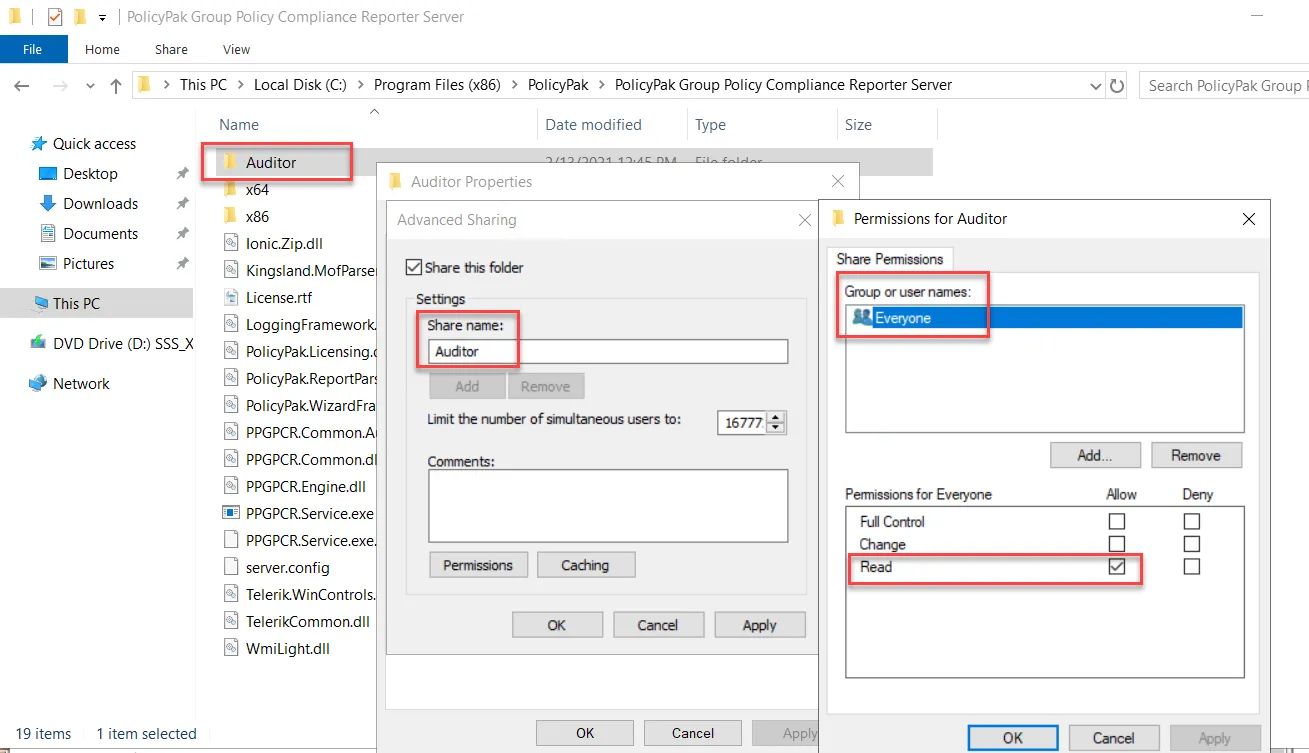Click Remove in the Permissions for Auditor dialog
Viewport: 1309px width, 753px height.
(1196, 455)
